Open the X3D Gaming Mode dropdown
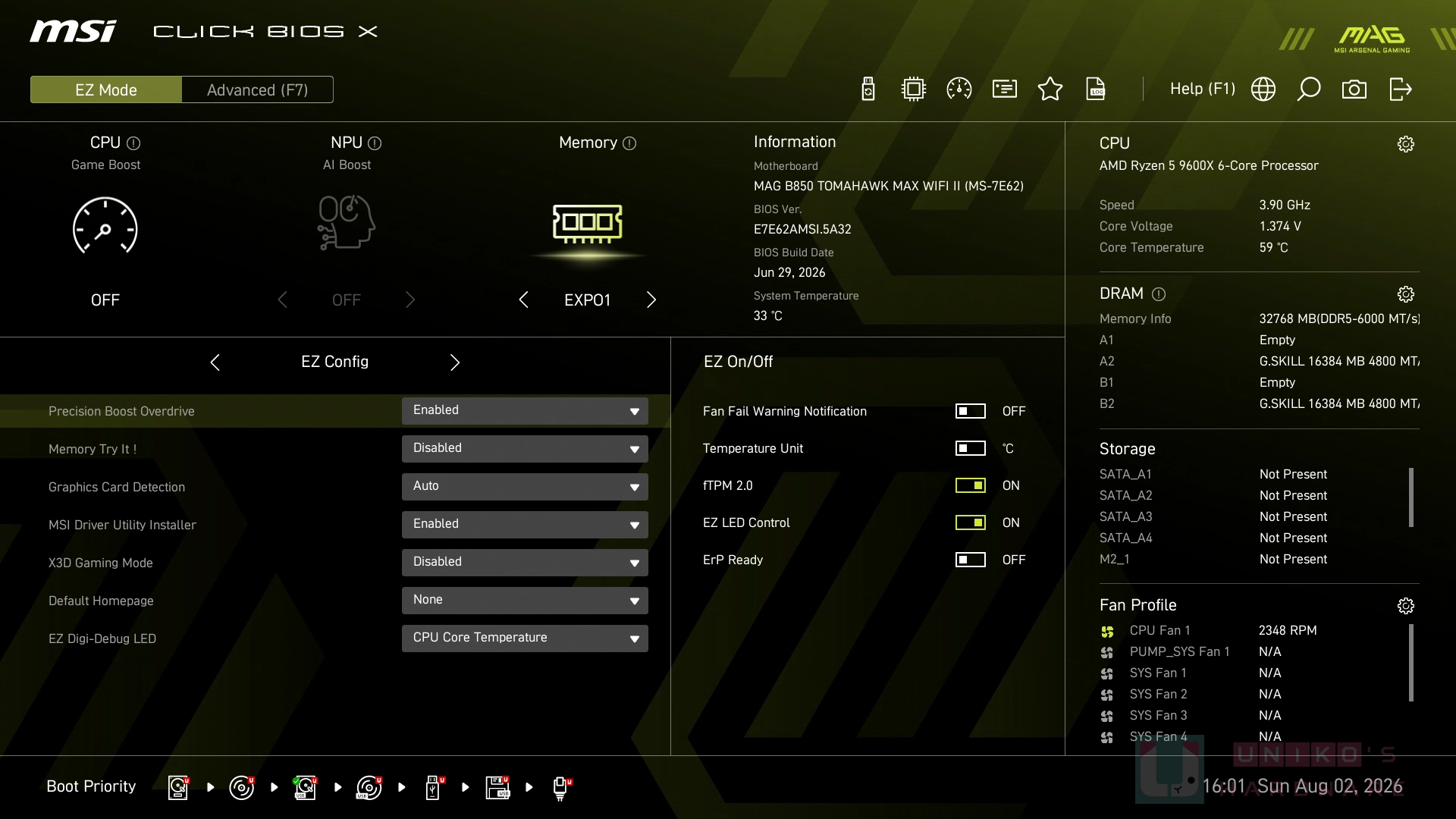Viewport: 1456px width, 819px height. click(525, 563)
